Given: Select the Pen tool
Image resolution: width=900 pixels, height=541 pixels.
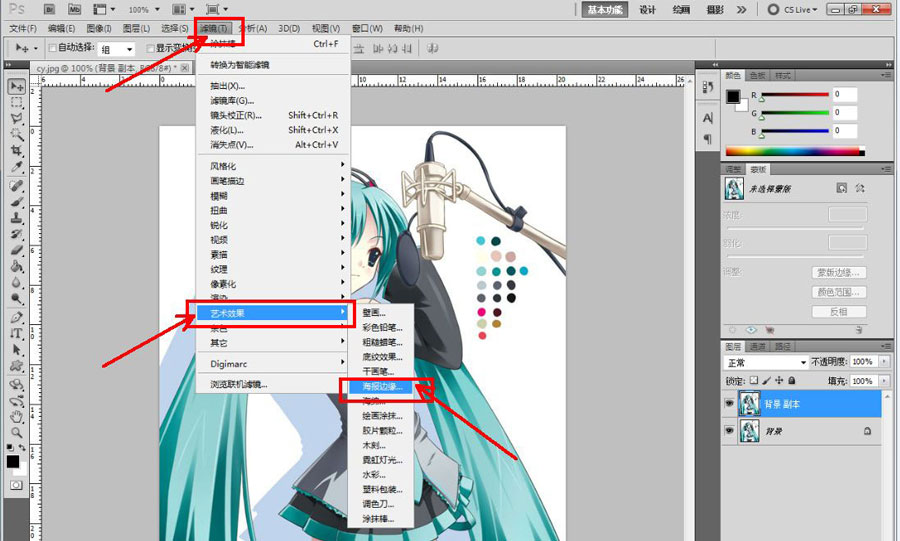Looking at the screenshot, I should 17,317.
